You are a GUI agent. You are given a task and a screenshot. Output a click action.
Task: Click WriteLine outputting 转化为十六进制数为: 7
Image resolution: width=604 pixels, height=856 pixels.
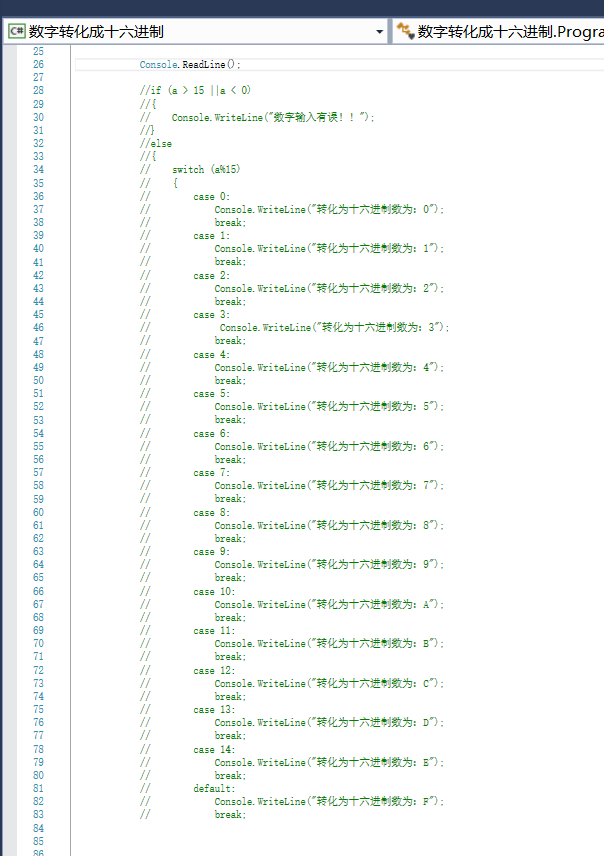tap(329, 486)
